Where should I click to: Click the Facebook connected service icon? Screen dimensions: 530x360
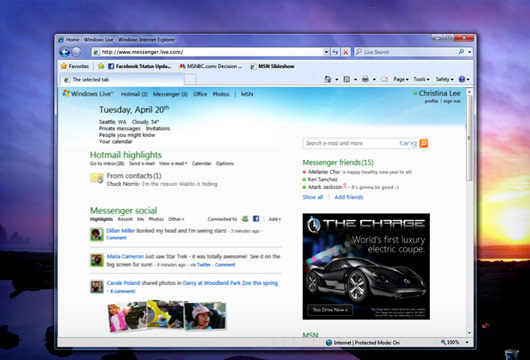click(256, 219)
